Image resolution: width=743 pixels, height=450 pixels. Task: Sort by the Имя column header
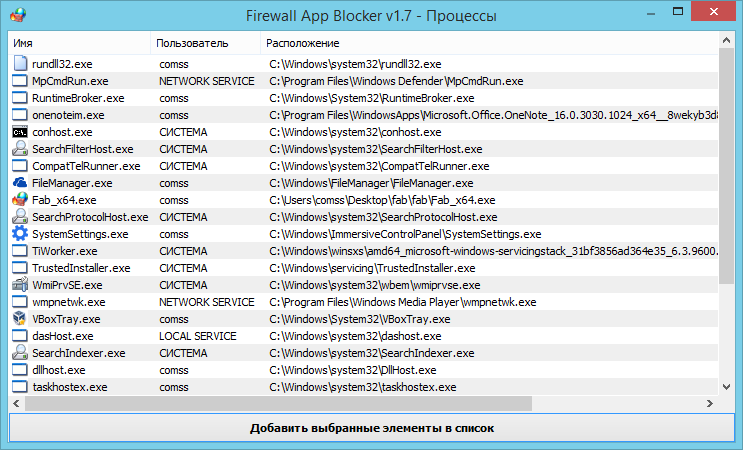click(x=80, y=44)
